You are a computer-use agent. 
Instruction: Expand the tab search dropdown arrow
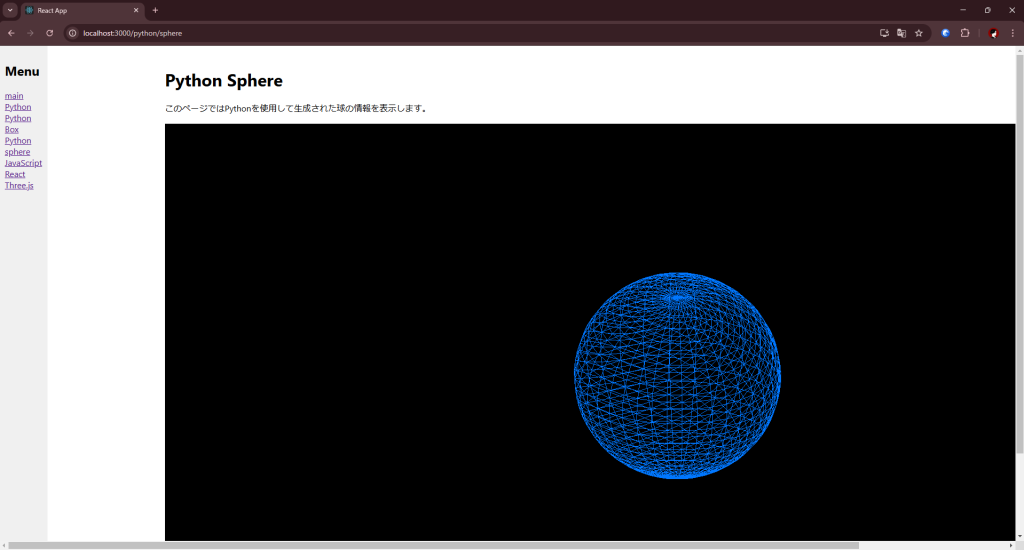pos(10,10)
